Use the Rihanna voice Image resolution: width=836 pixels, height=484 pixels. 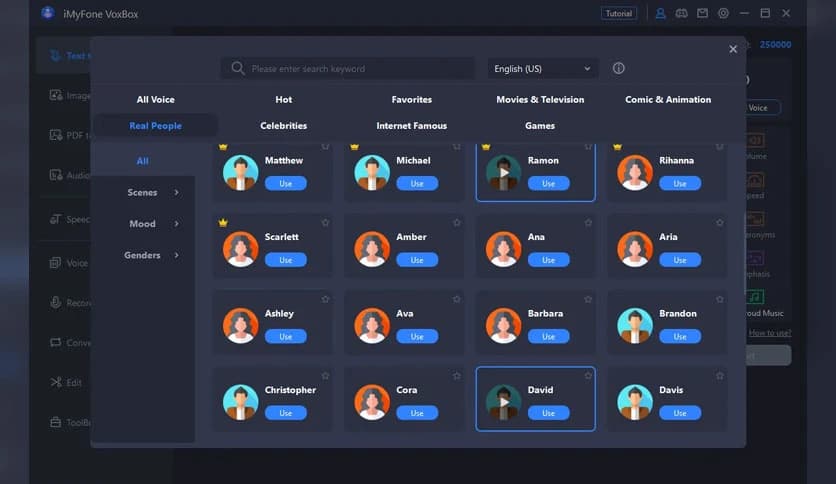(x=680, y=183)
